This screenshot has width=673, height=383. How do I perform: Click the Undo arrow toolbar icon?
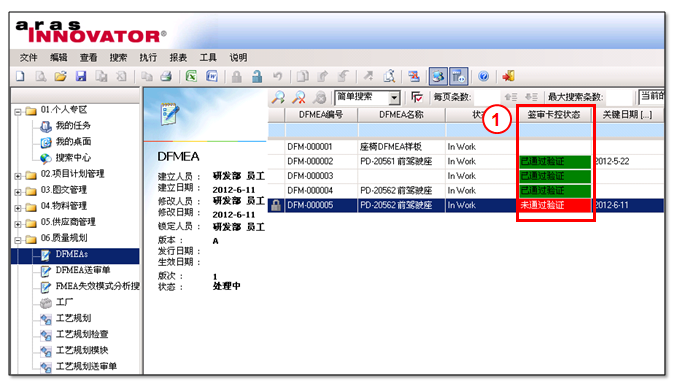278,76
